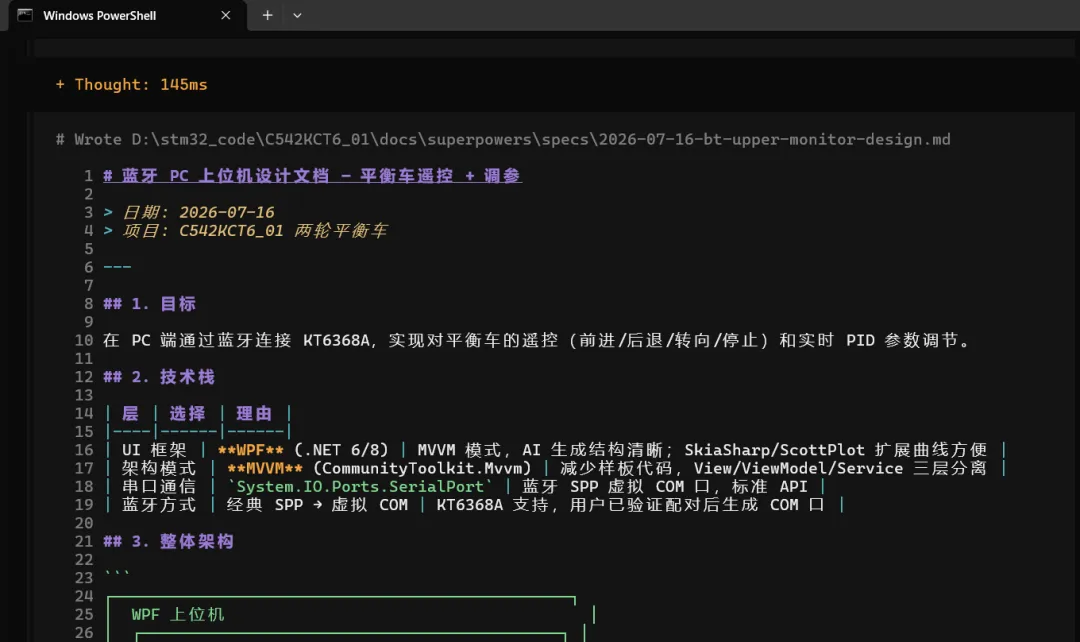Open a new tab with plus button
Image resolution: width=1080 pixels, height=642 pixels.
tap(267, 15)
